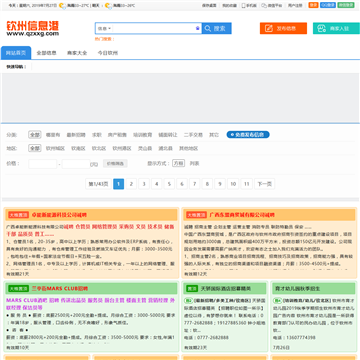Go to page 2 in pagination
Screen dimensions: 360x360
pos(131,184)
